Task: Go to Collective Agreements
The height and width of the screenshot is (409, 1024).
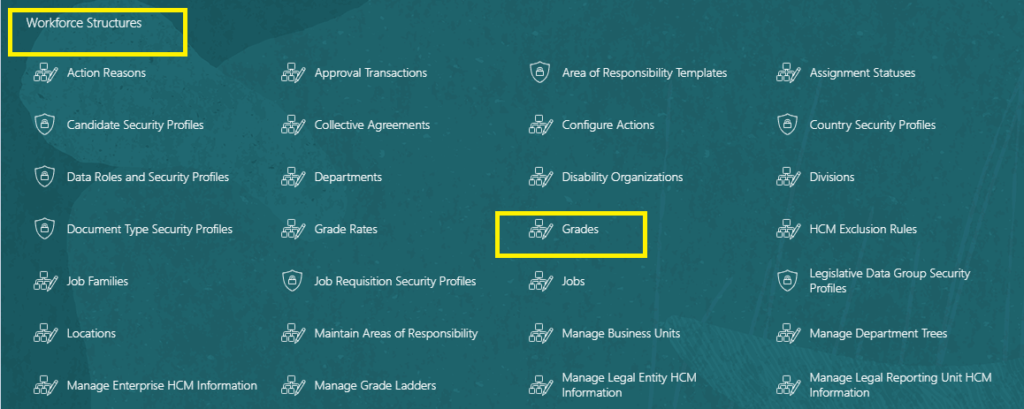Action: click(372, 124)
